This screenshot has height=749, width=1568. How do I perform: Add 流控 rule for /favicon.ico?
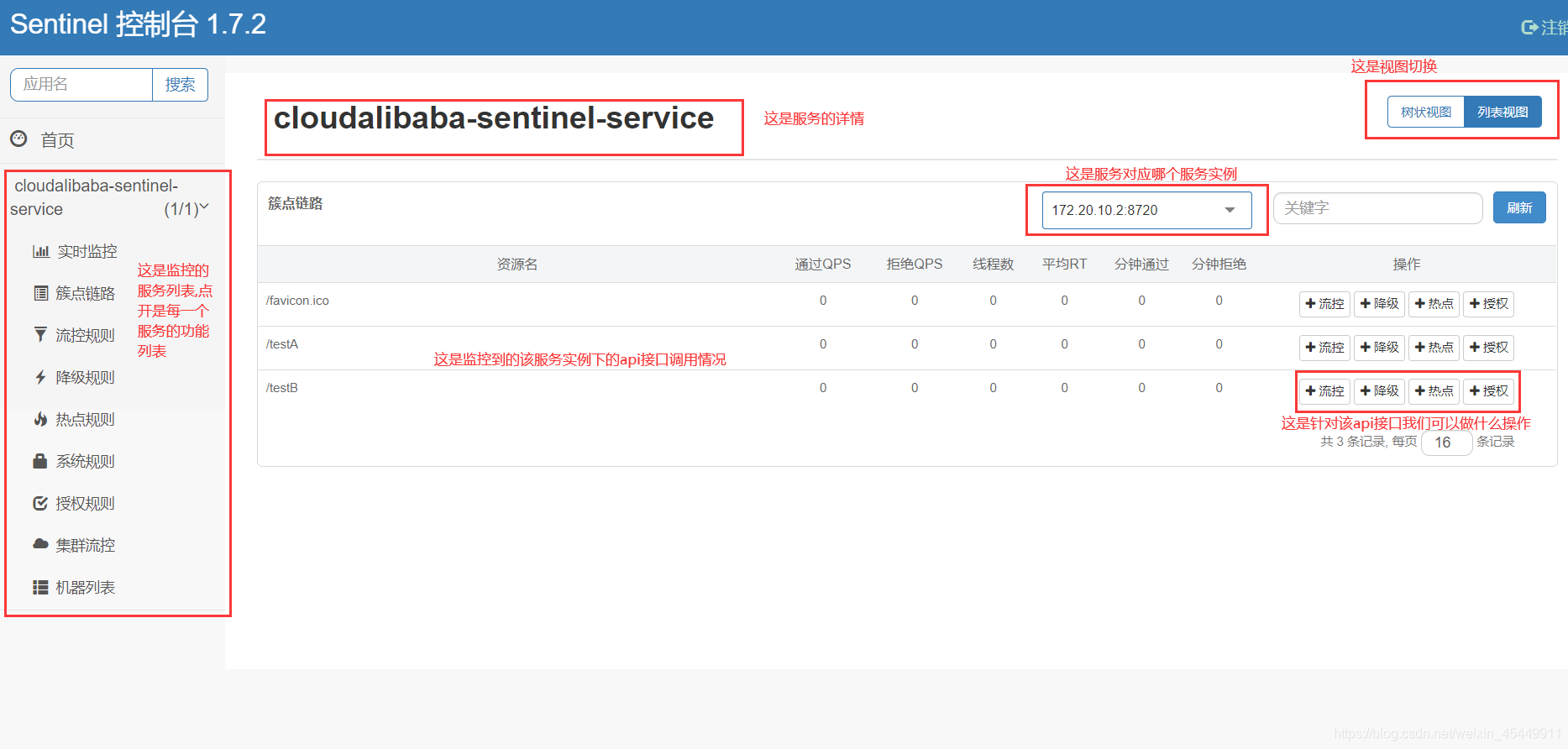coord(1324,304)
